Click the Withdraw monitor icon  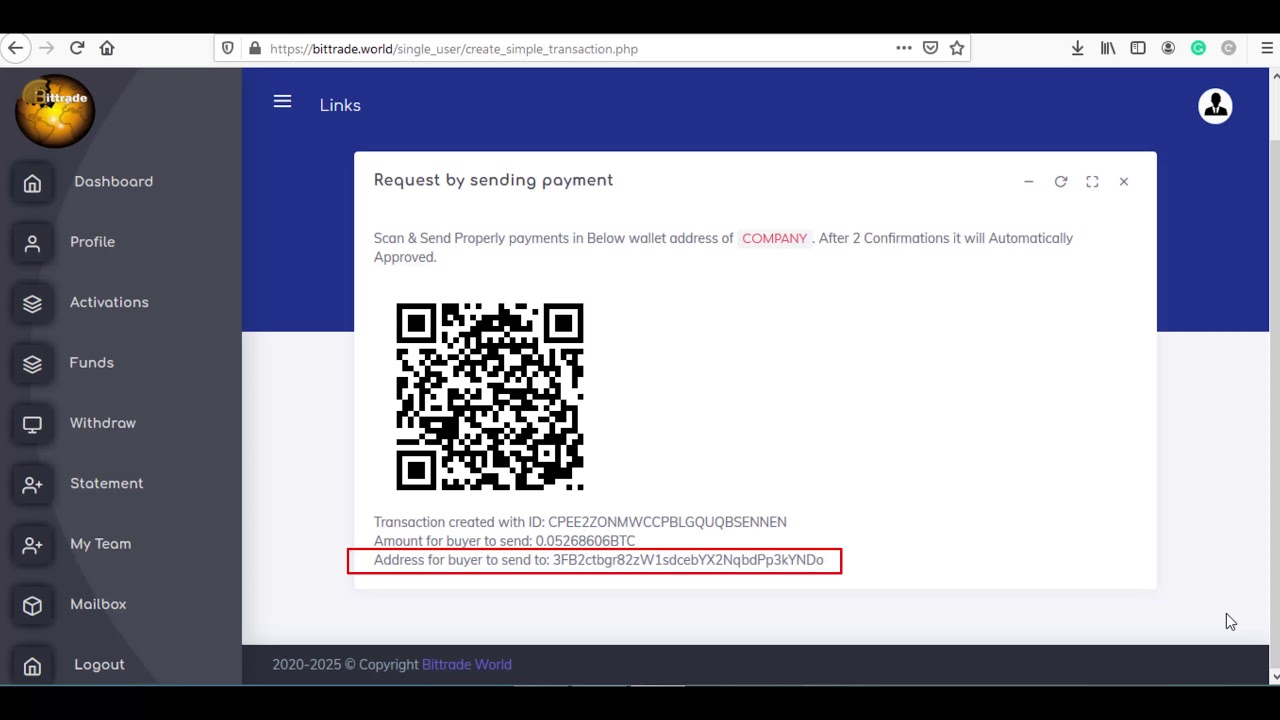pos(32,424)
